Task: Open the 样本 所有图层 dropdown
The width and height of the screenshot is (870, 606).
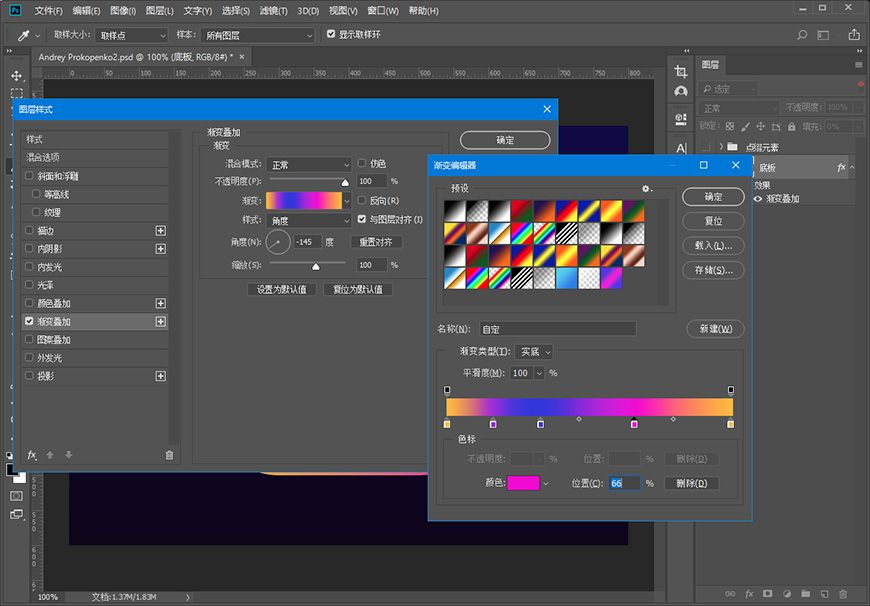Action: pos(257,36)
